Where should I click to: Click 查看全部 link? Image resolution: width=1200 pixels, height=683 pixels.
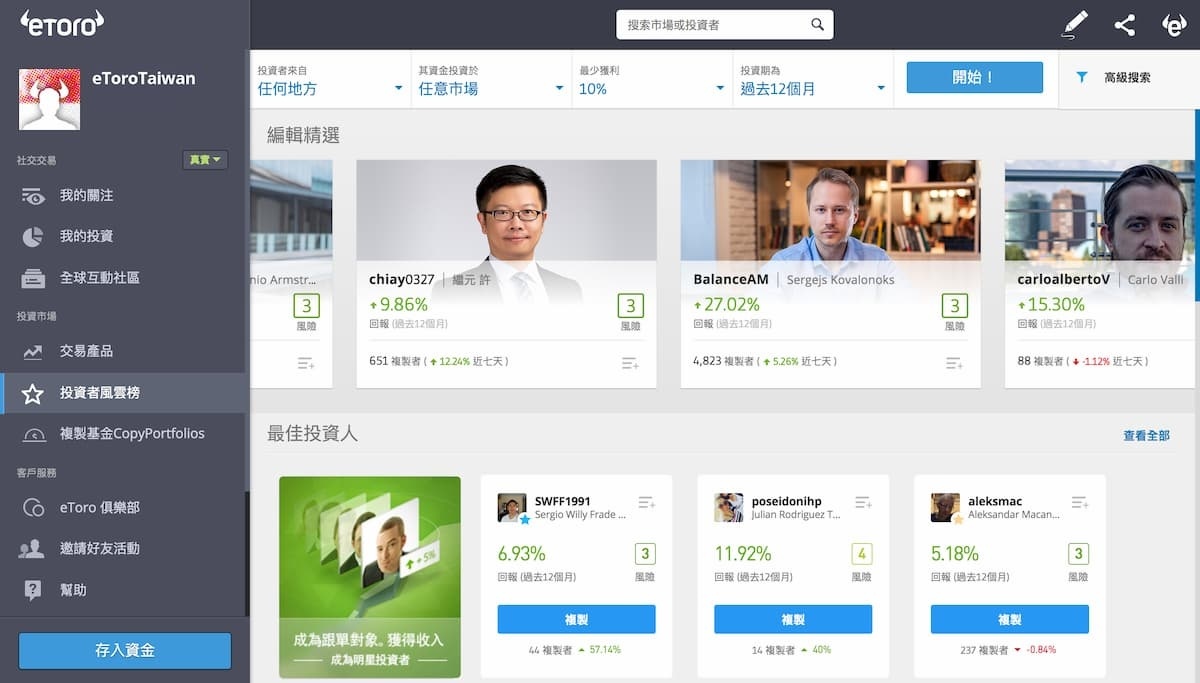[1146, 436]
